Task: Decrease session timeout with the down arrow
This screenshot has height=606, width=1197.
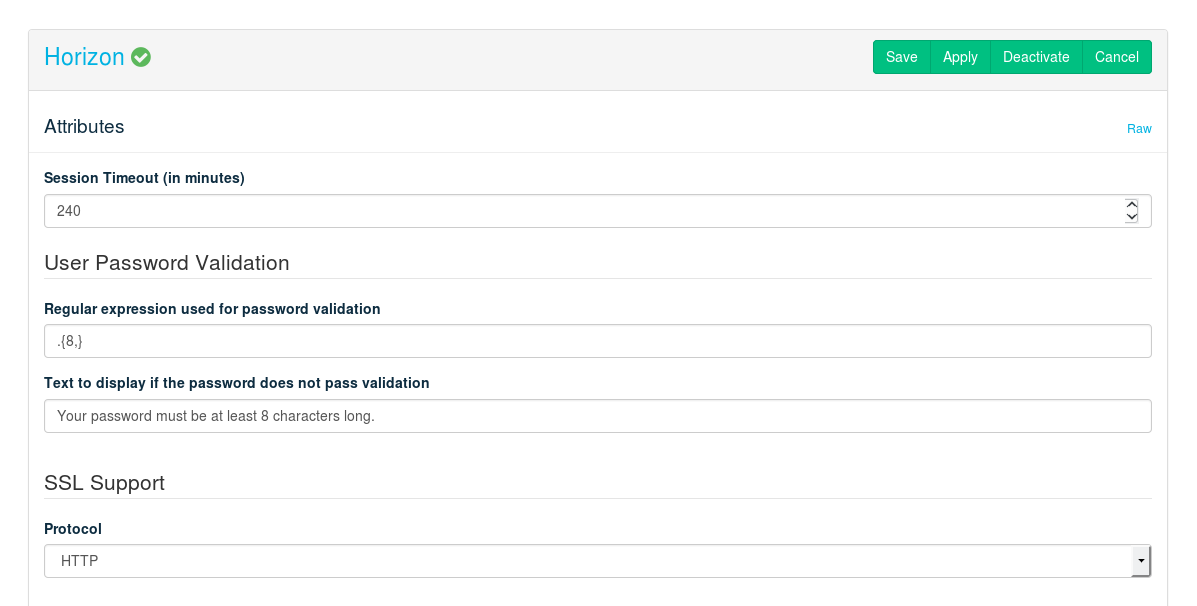Action: [1132, 217]
